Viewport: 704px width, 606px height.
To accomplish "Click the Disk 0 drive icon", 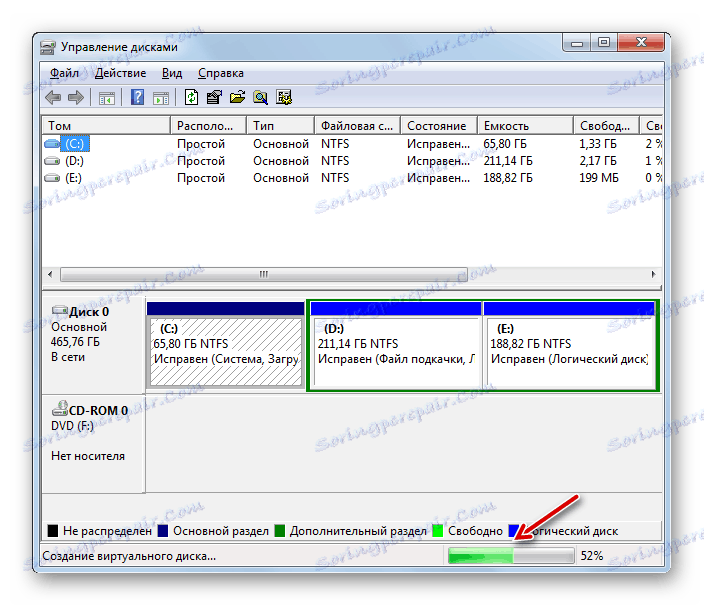I will click(60, 311).
